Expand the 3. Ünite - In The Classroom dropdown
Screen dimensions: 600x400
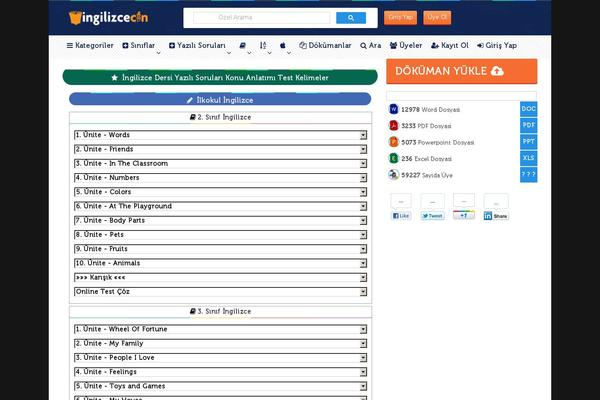coord(220,163)
